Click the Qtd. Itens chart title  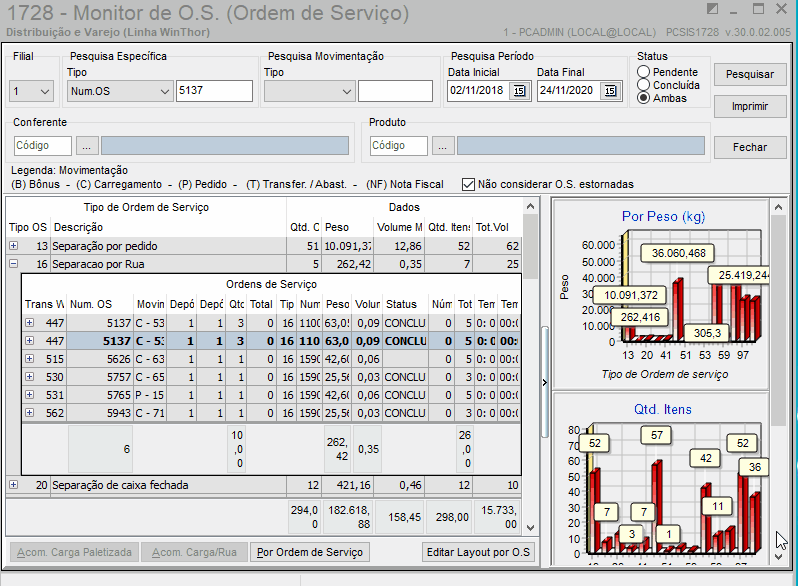point(662,410)
